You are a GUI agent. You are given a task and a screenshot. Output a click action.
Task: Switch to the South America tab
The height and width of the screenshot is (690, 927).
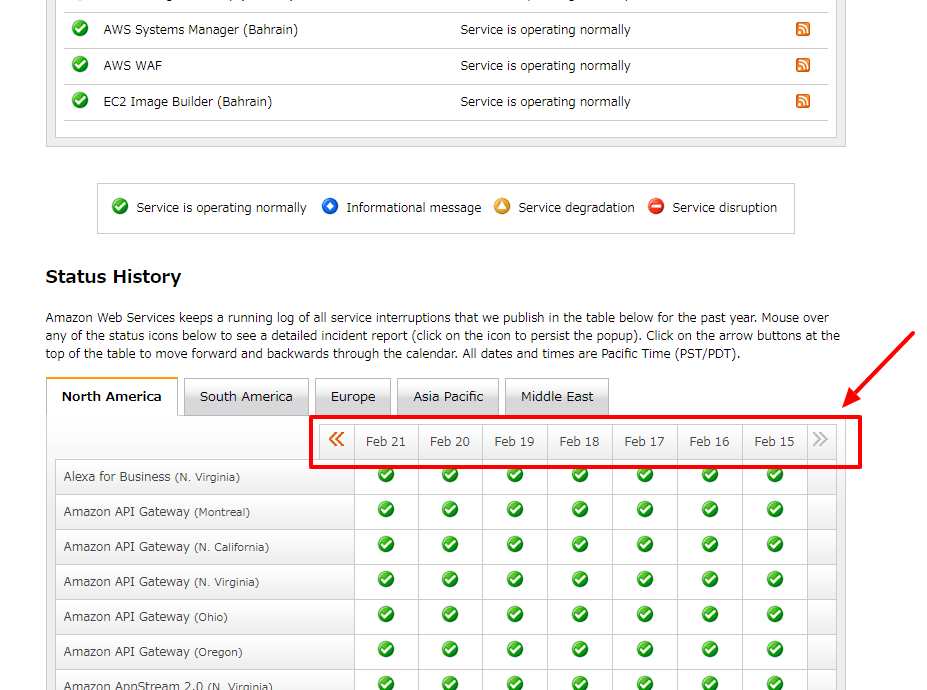[x=246, y=397]
